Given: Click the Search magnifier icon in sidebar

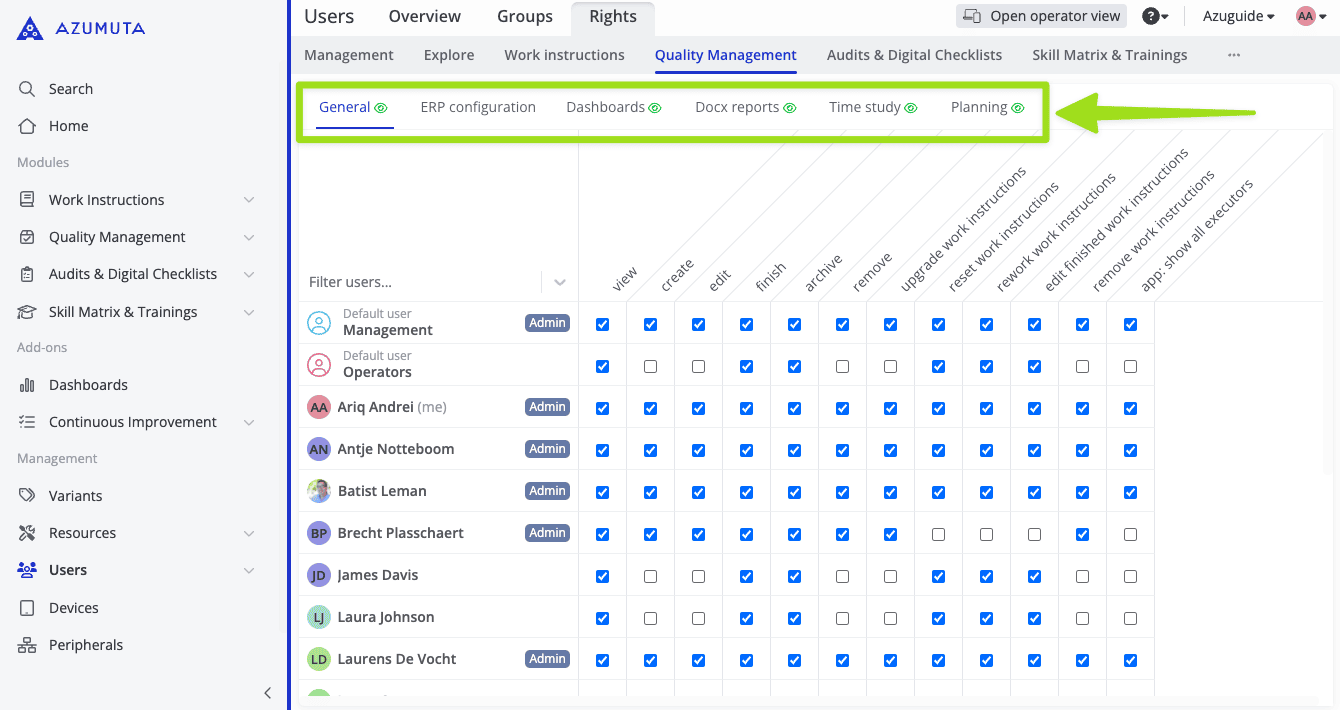Looking at the screenshot, I should (x=27, y=89).
